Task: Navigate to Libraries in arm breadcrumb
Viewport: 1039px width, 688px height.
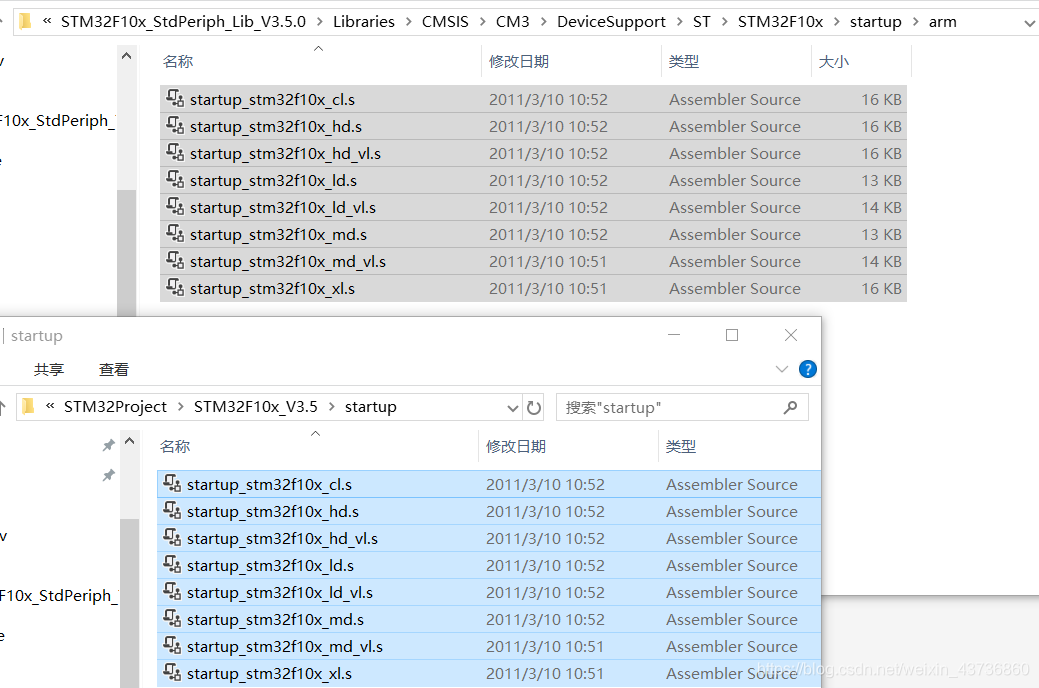Action: pyautogui.click(x=364, y=22)
